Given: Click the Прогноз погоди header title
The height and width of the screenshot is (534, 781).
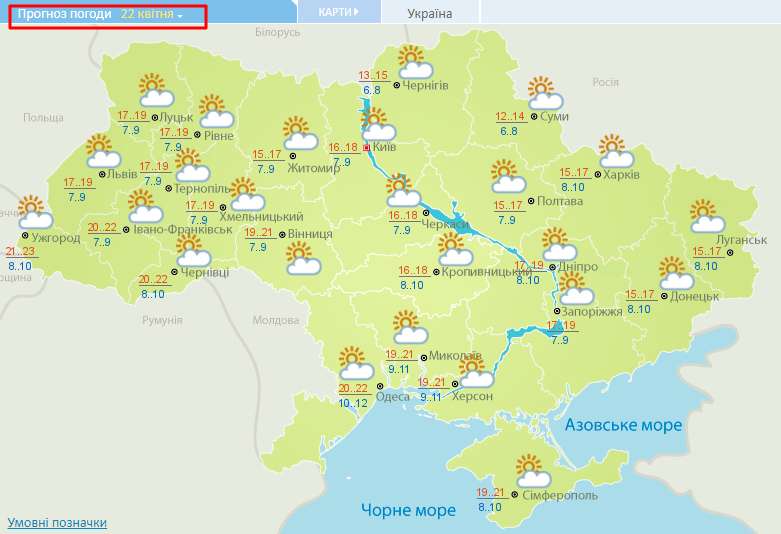Looking at the screenshot, I should (64, 15).
